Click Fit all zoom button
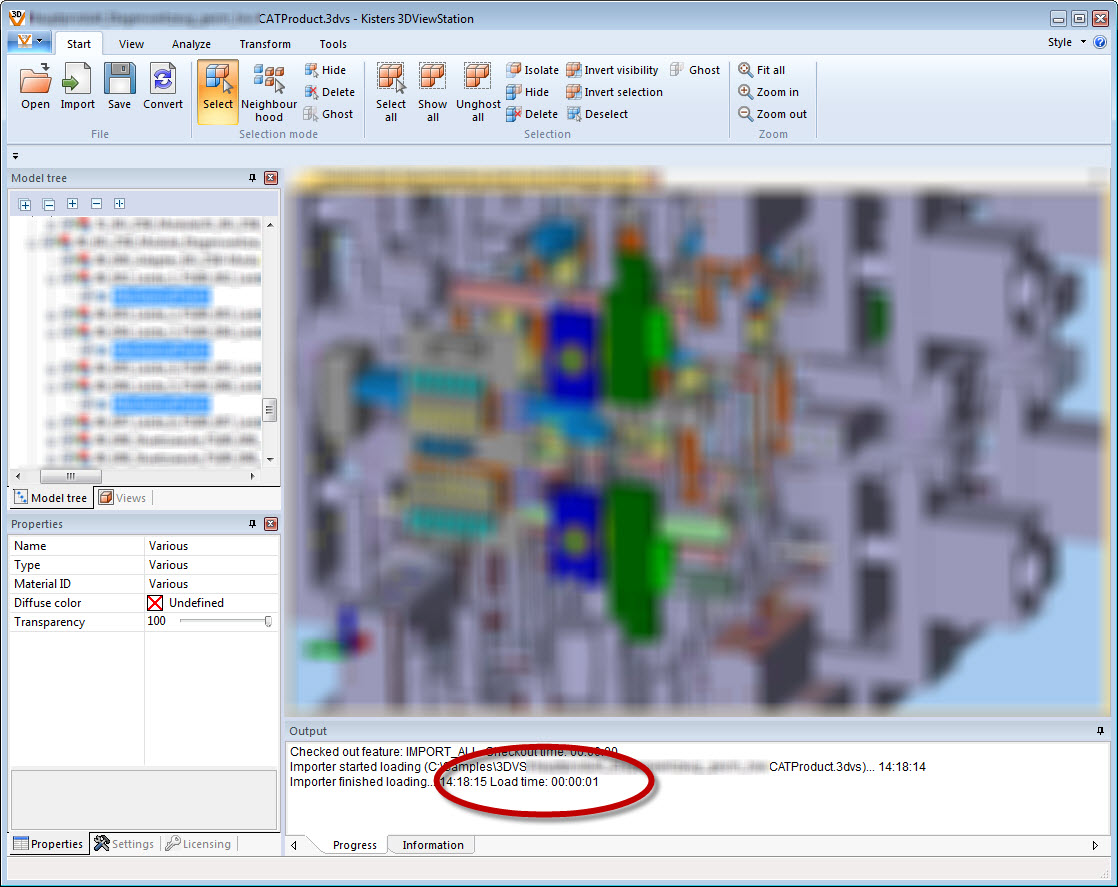Screen dimensions: 1118x887 click(x=762, y=70)
